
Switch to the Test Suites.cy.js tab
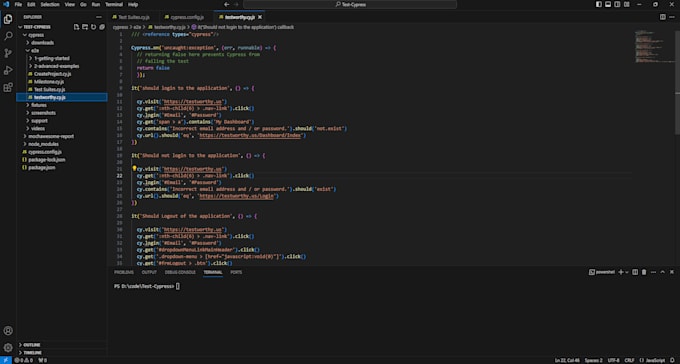tap(134, 17)
